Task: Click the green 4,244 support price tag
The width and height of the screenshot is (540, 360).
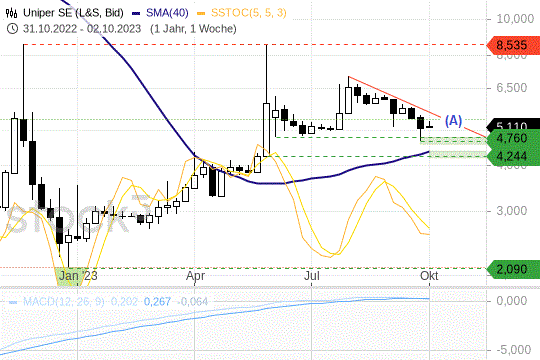Action: pyautogui.click(x=513, y=156)
